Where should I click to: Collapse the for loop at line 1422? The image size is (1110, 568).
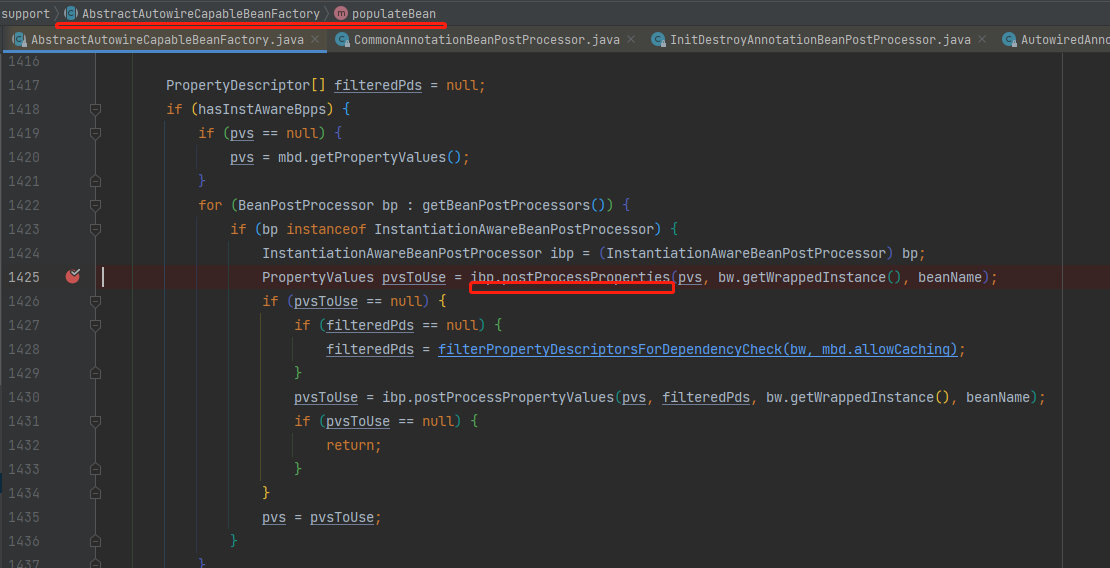(x=95, y=205)
